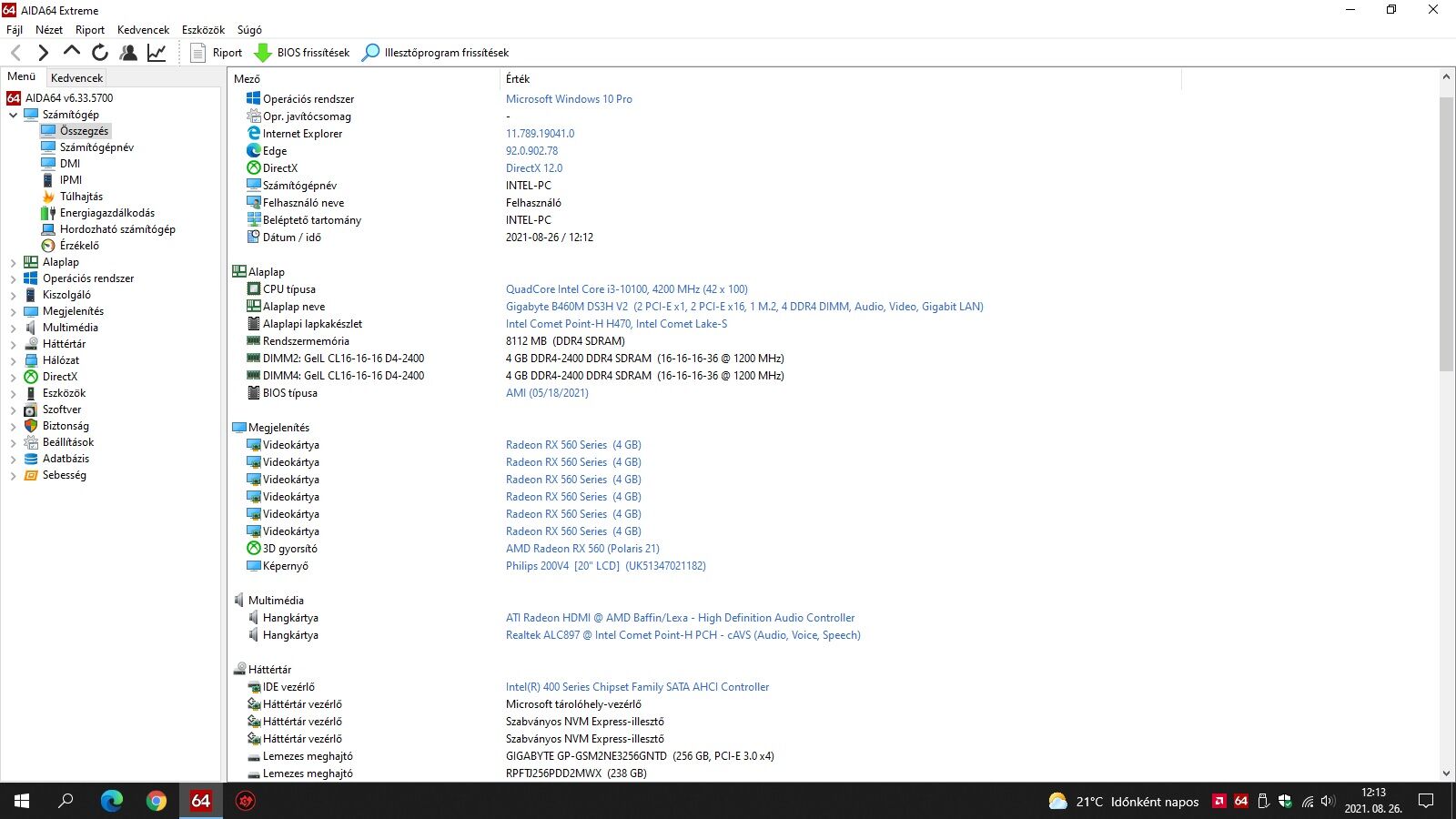Image resolution: width=1456 pixels, height=819 pixels.
Task: Collapse the Számítógép tree node
Action: (x=13, y=115)
